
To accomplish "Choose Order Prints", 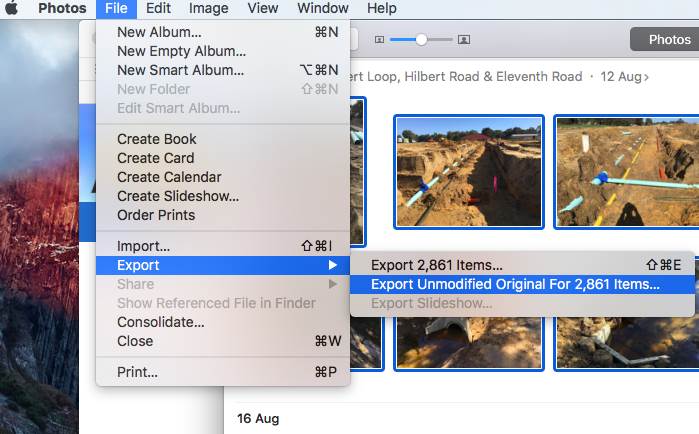I will 156,215.
